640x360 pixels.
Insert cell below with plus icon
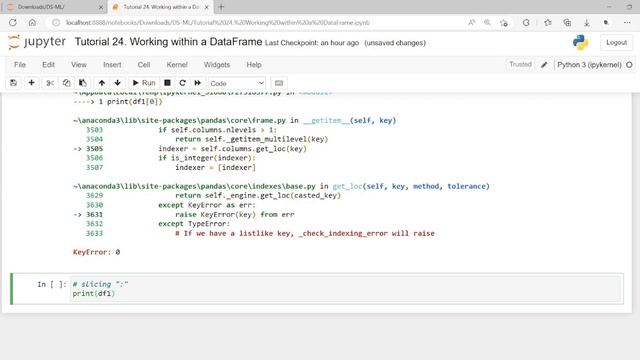(x=31, y=83)
